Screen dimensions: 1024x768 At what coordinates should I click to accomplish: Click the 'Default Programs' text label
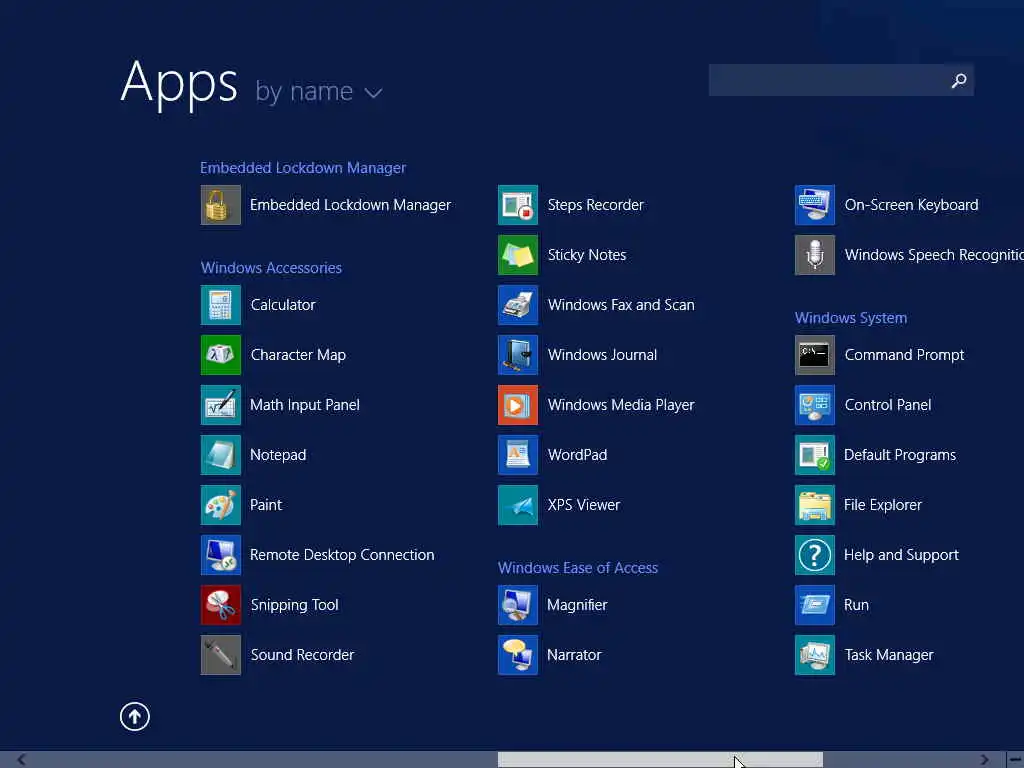coord(900,455)
